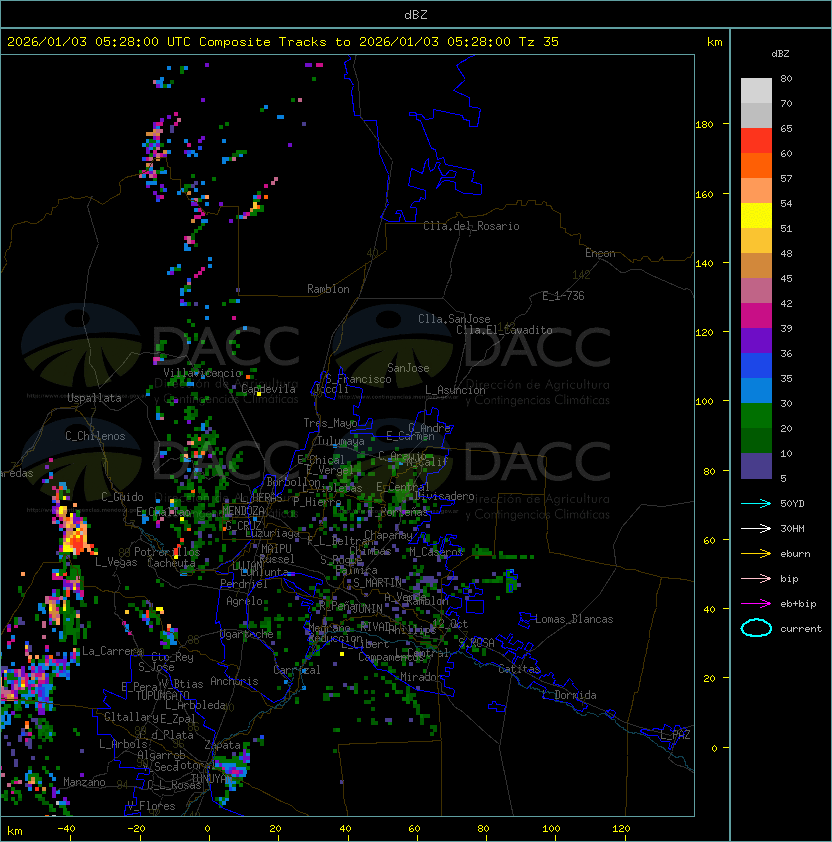Select the Uspallata label on the map
Image resolution: width=832 pixels, height=842 pixels.
coord(93,398)
